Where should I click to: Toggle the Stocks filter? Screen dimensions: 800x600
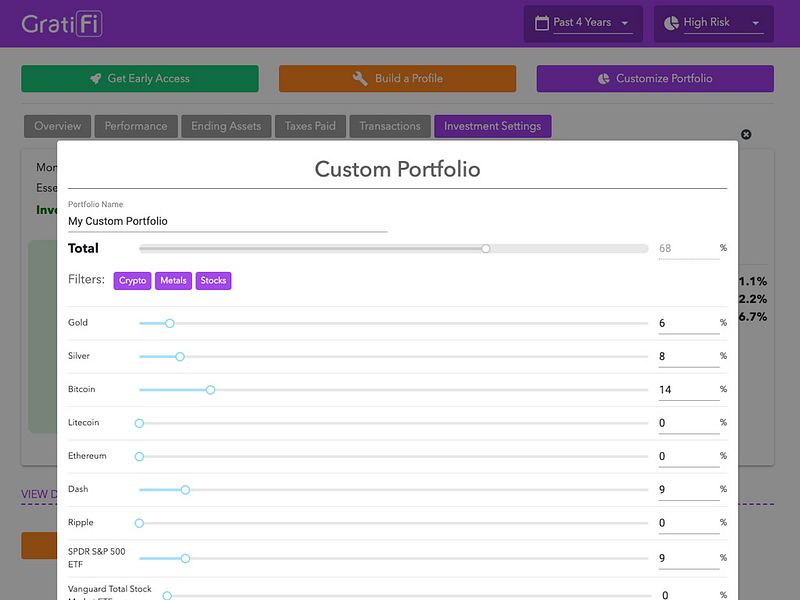[x=213, y=281]
